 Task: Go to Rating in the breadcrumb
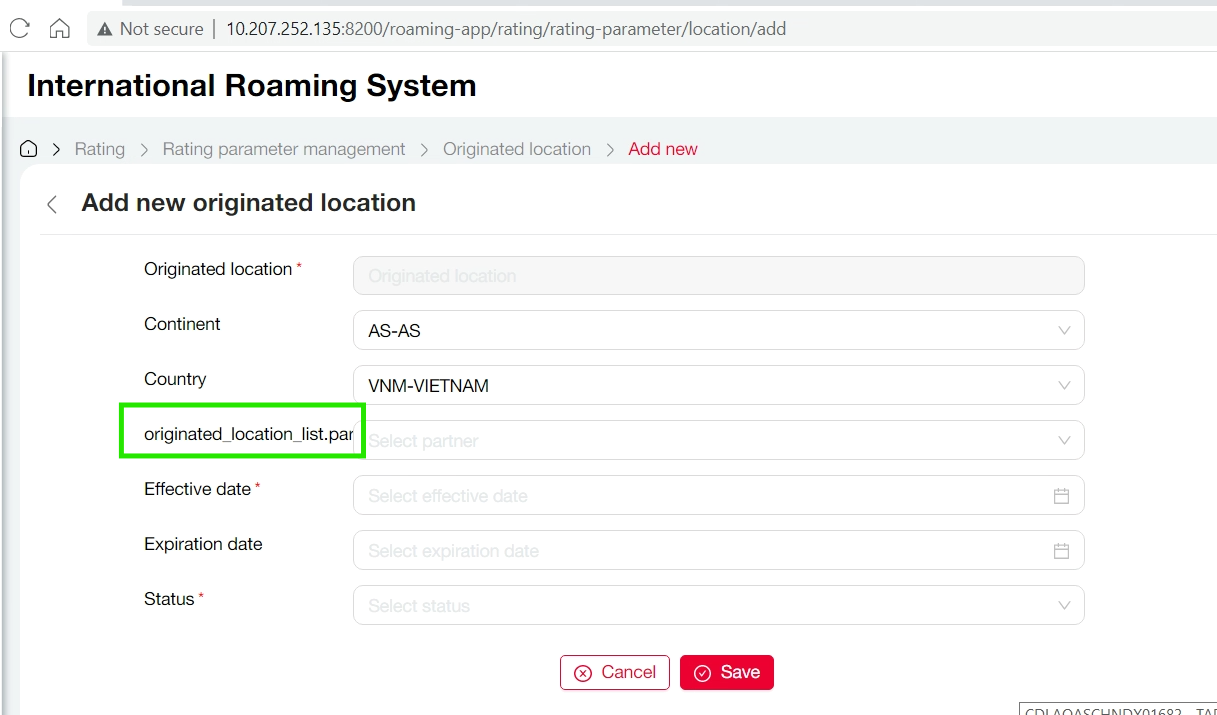100,149
